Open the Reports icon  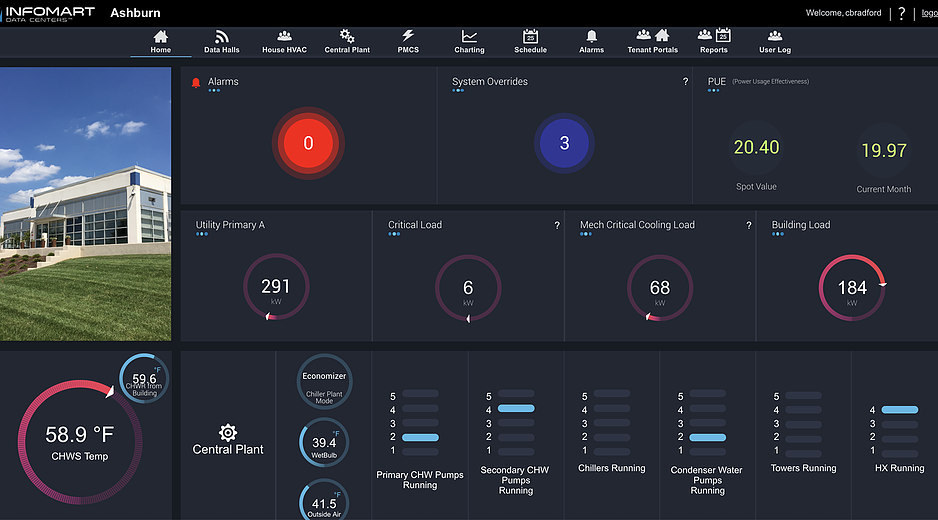point(714,35)
